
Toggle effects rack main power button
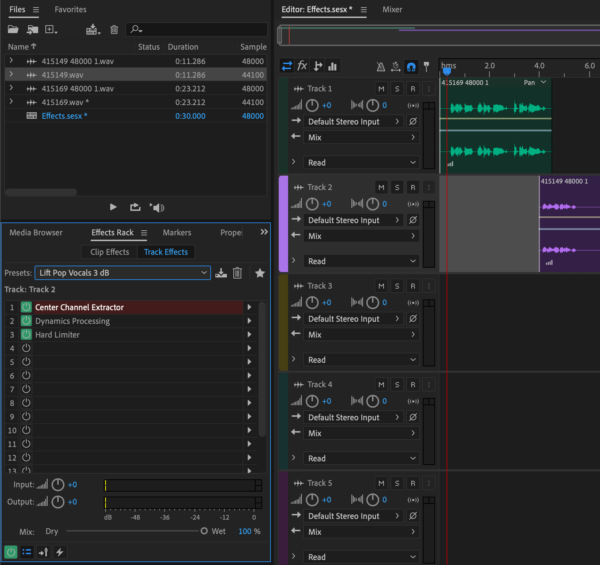click(11, 552)
